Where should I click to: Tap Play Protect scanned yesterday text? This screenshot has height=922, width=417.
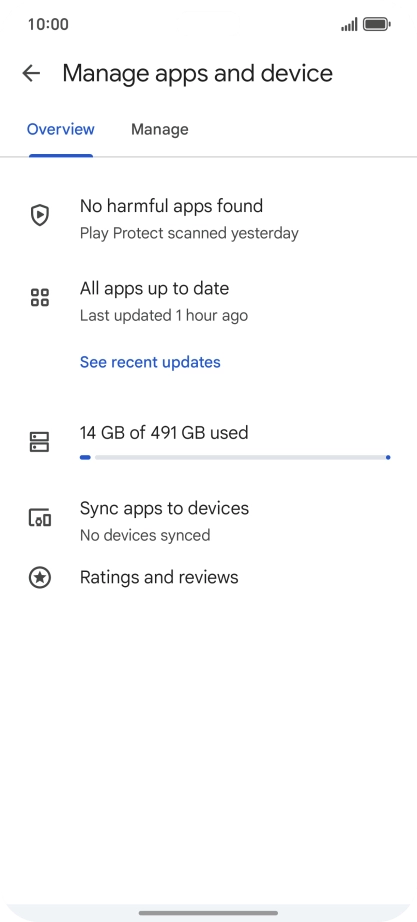[x=189, y=233]
